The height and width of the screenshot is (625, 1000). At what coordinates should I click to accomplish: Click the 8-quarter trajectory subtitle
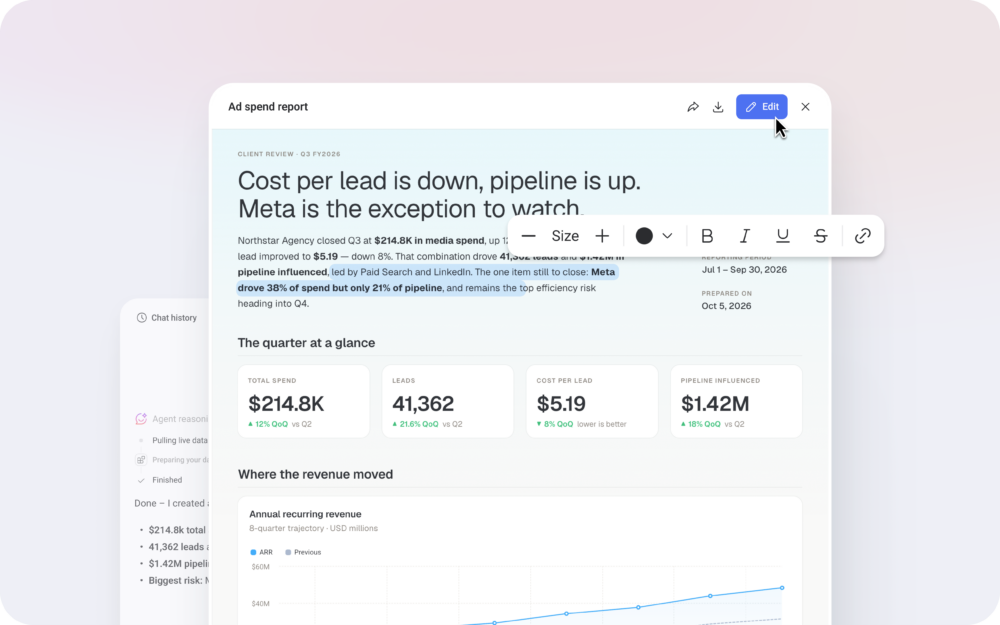(x=313, y=528)
